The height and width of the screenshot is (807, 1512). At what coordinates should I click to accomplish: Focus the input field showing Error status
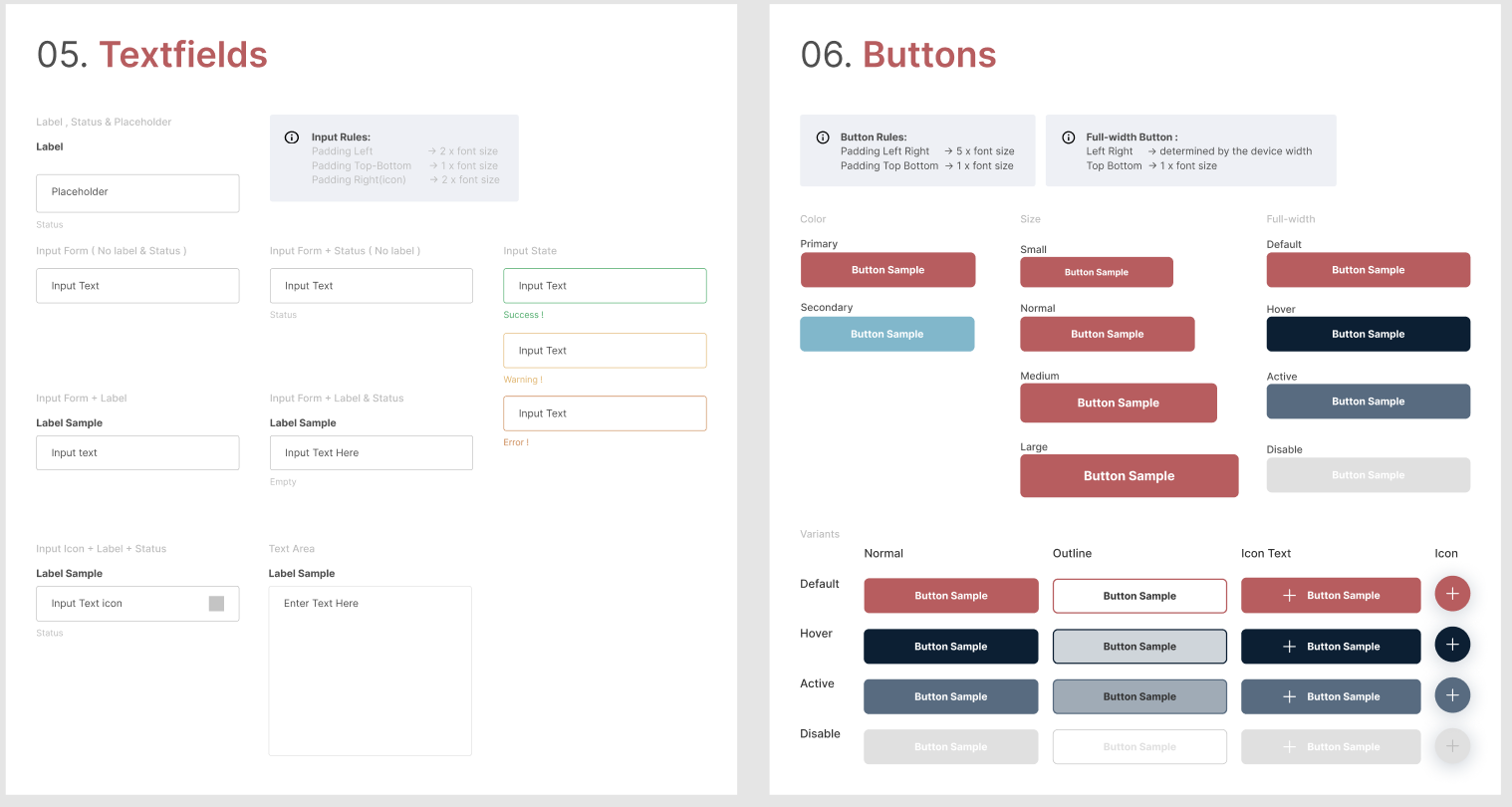click(x=605, y=413)
